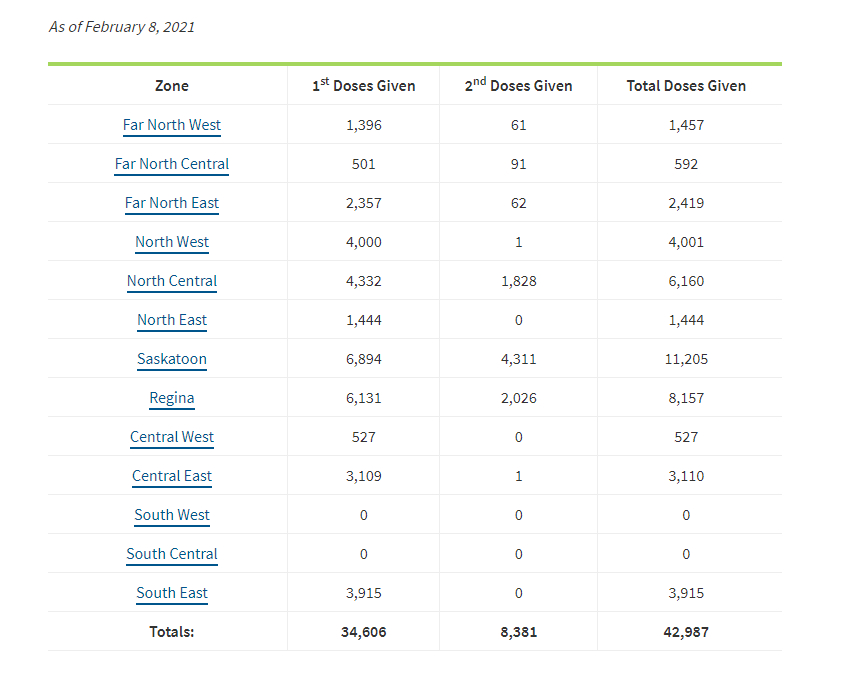Select the 2nd Doses Given header

pyautogui.click(x=519, y=85)
